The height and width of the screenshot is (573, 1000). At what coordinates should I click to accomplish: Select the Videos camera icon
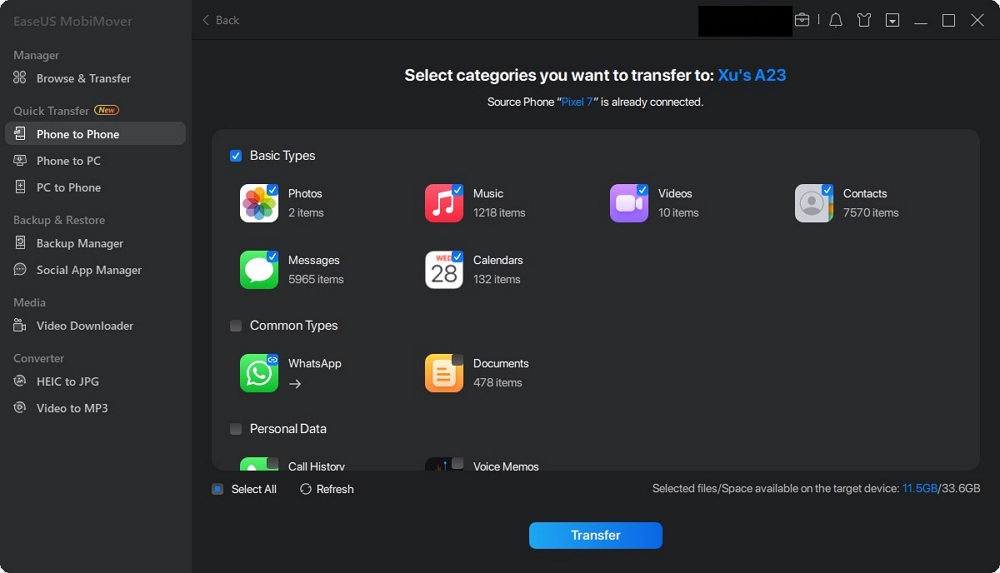(629, 203)
